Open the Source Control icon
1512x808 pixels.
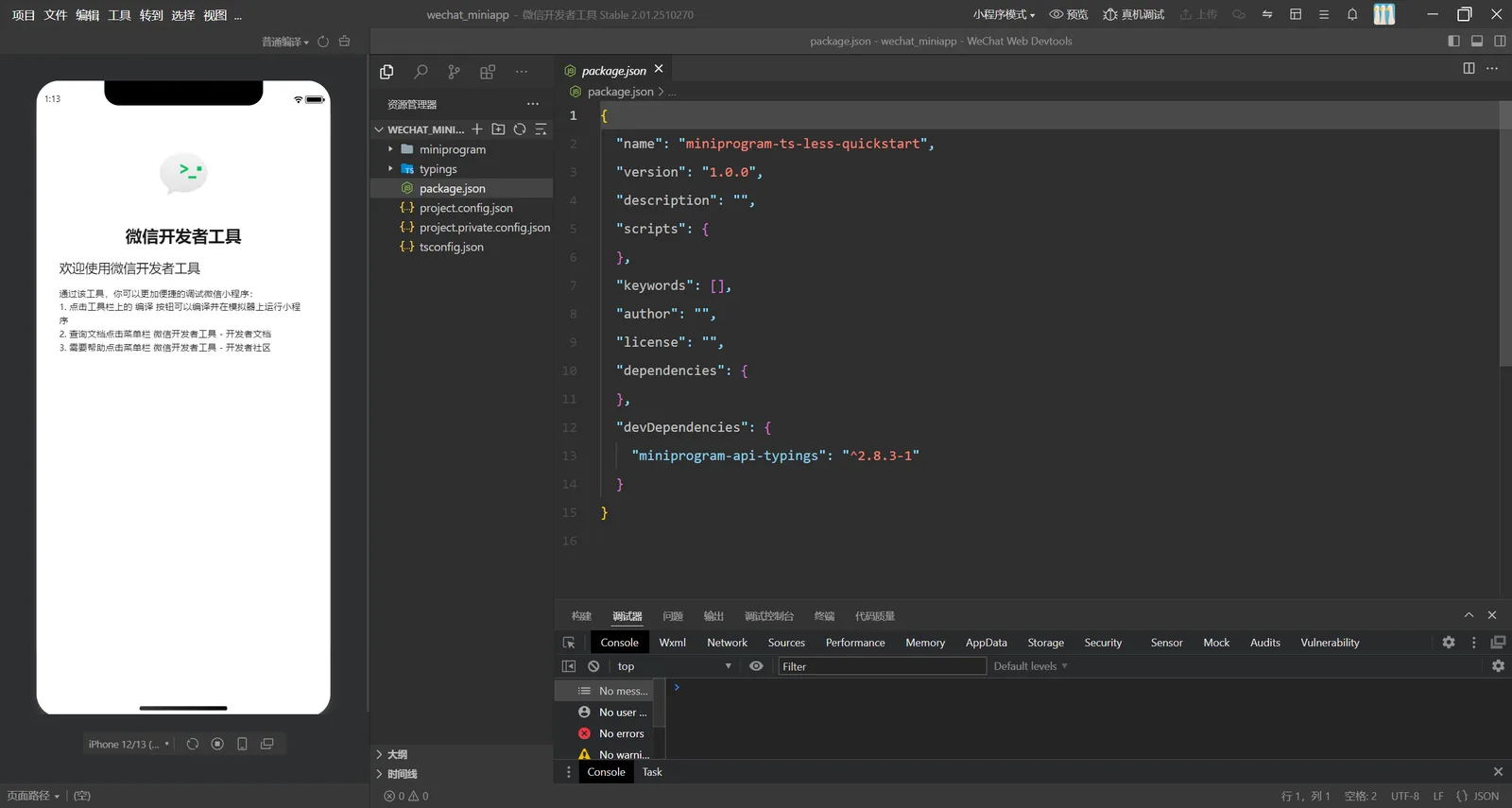tap(455, 72)
